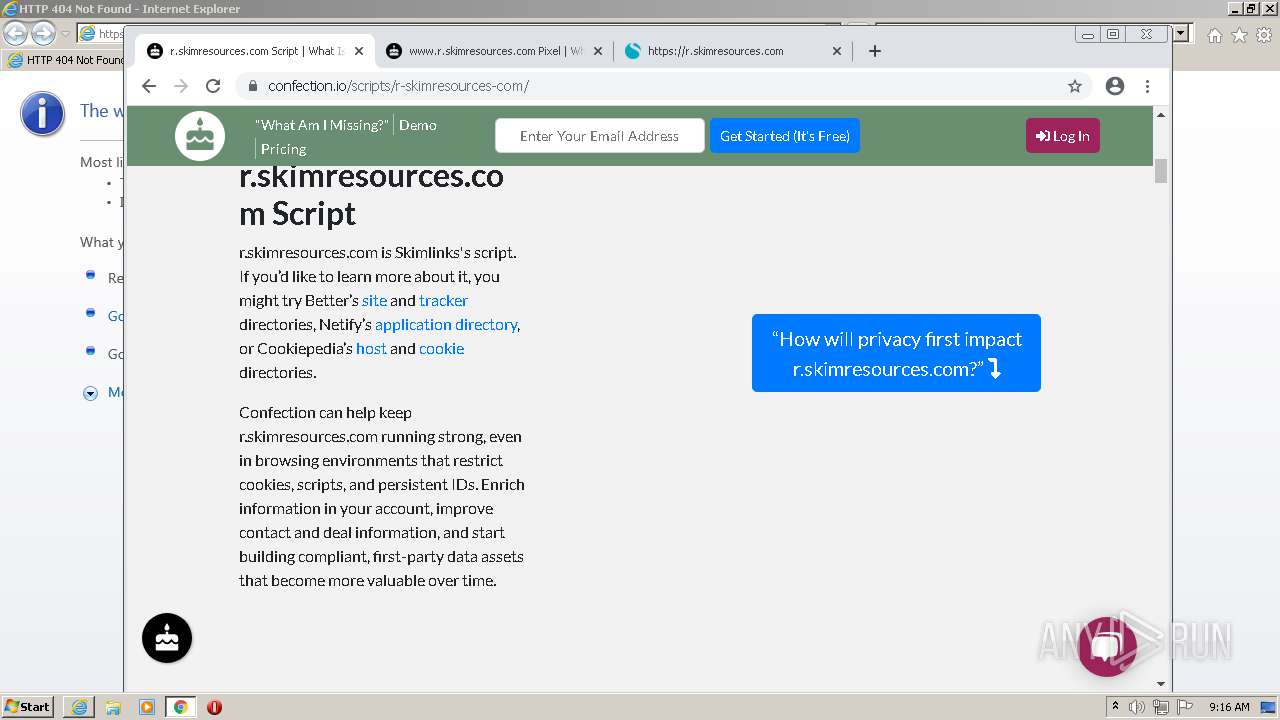The width and height of the screenshot is (1280, 720).
Task: Open Internet Explorer's tools gear
Action: point(1264,35)
